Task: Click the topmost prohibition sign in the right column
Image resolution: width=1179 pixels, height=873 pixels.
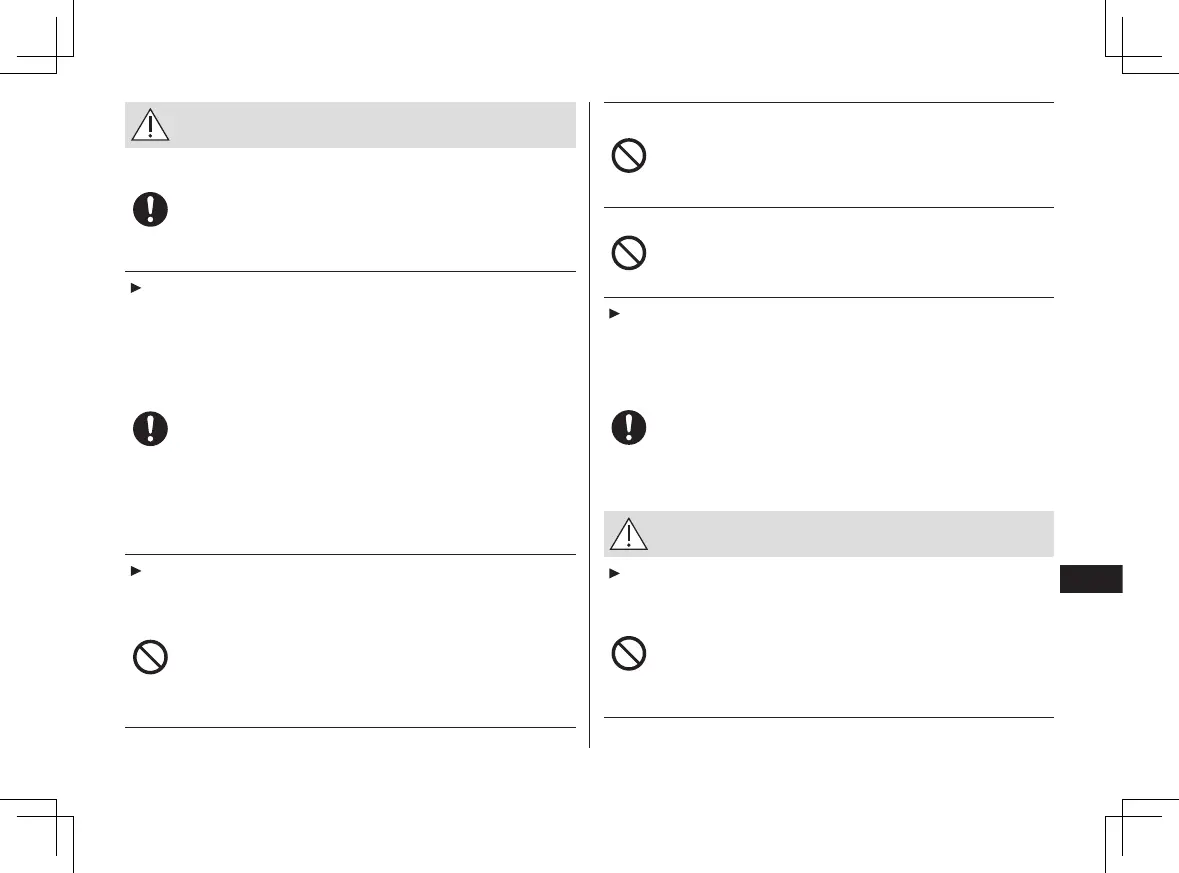Action: pos(629,156)
